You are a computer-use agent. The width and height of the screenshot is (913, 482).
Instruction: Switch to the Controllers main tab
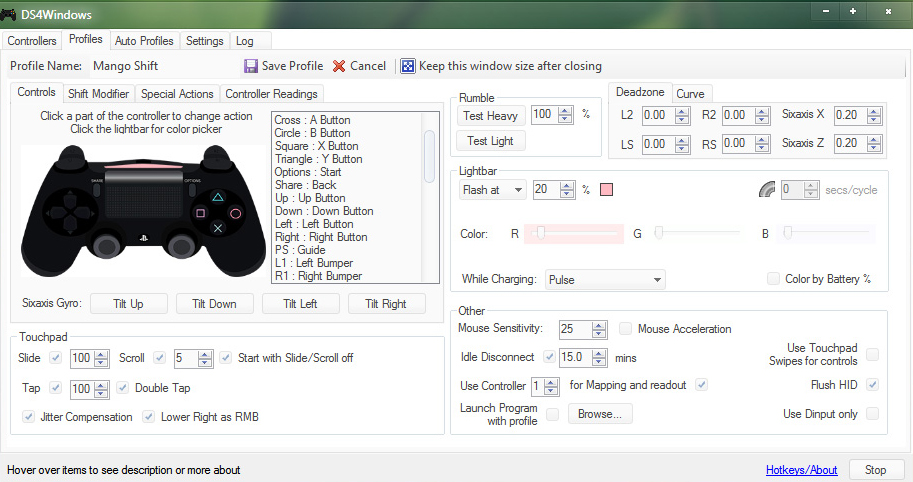pyautogui.click(x=32, y=41)
